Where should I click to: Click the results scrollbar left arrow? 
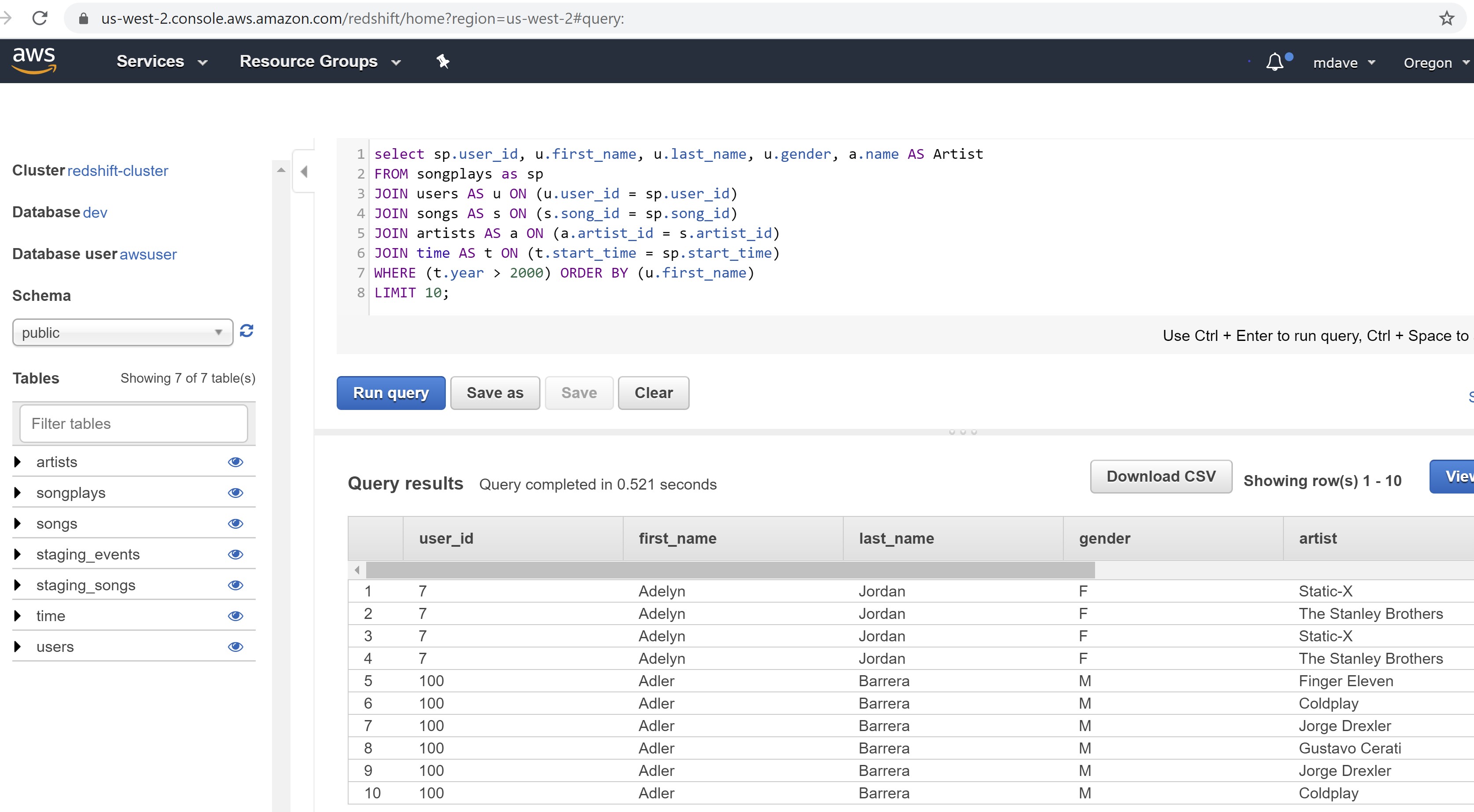pos(357,570)
